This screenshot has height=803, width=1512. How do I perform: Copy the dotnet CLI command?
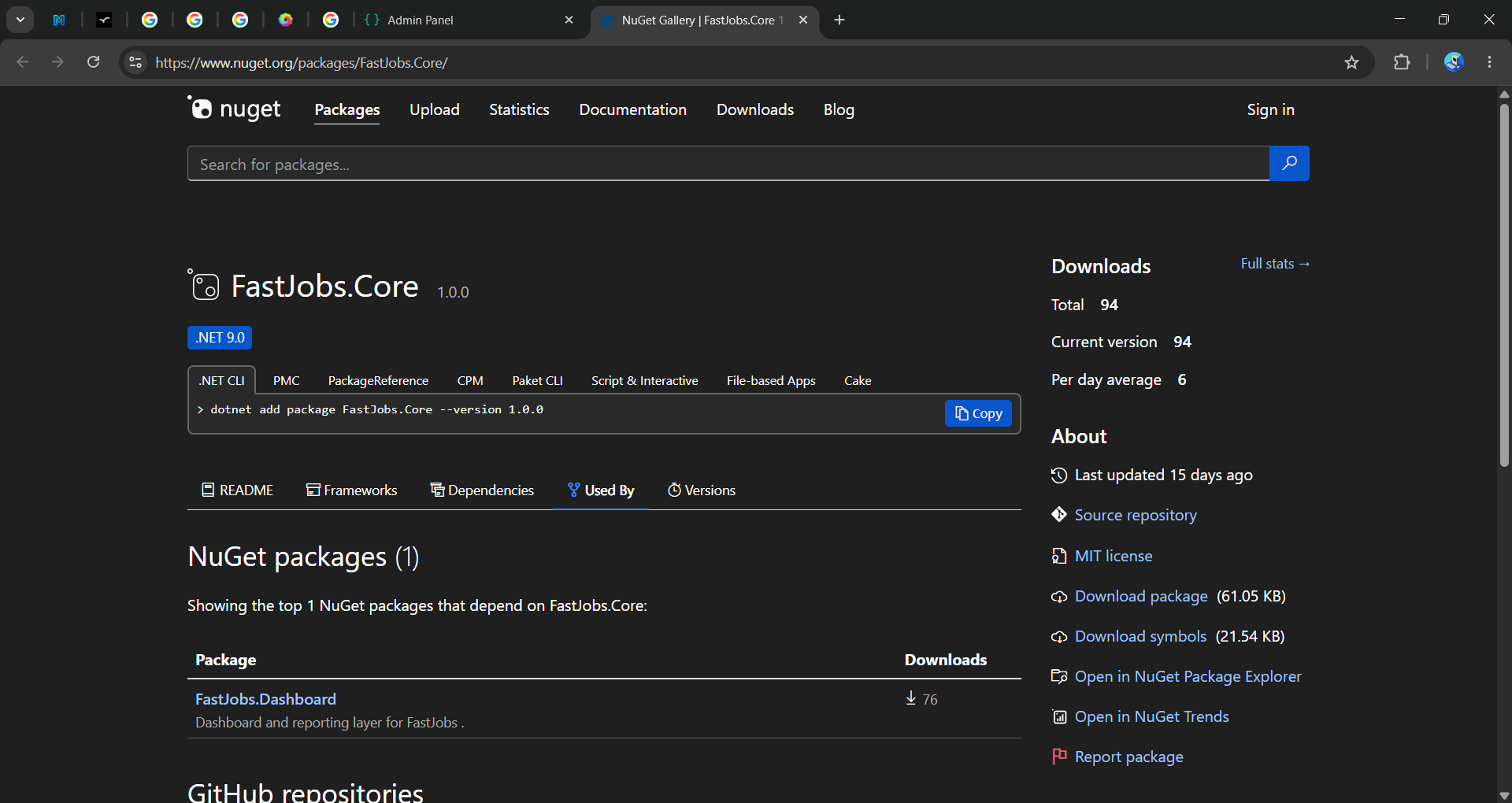pyautogui.click(x=978, y=413)
